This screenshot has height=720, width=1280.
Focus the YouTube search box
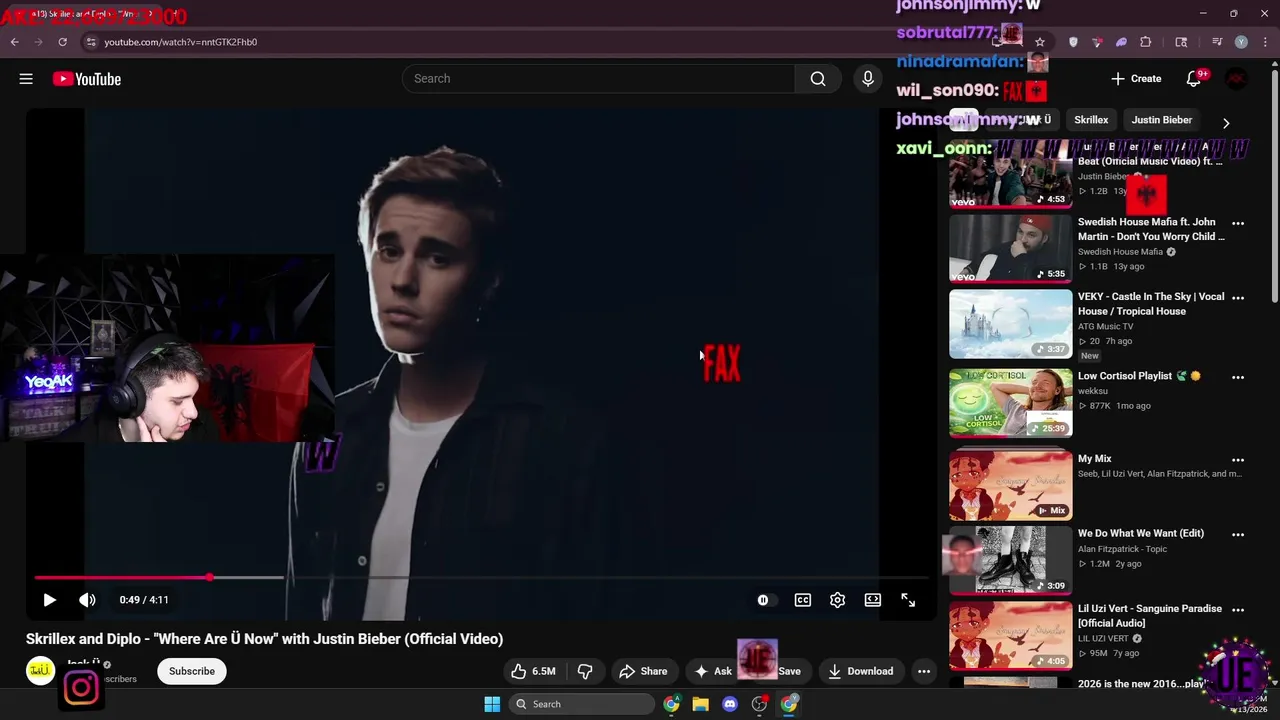tap(598, 79)
